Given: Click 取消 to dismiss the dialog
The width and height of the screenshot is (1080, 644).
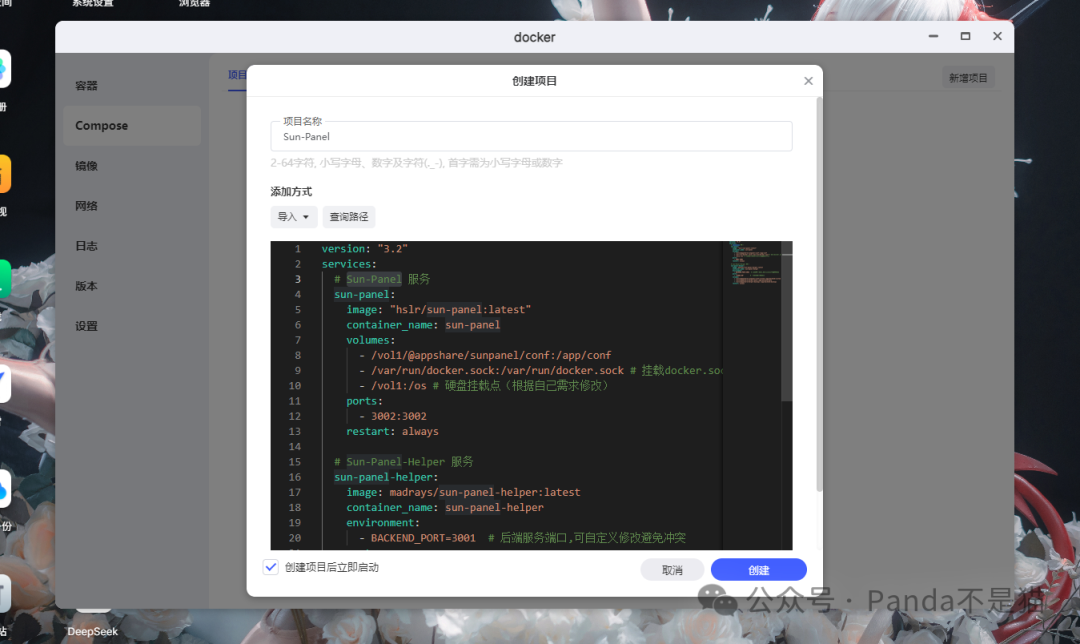Looking at the screenshot, I should click(x=672, y=568).
